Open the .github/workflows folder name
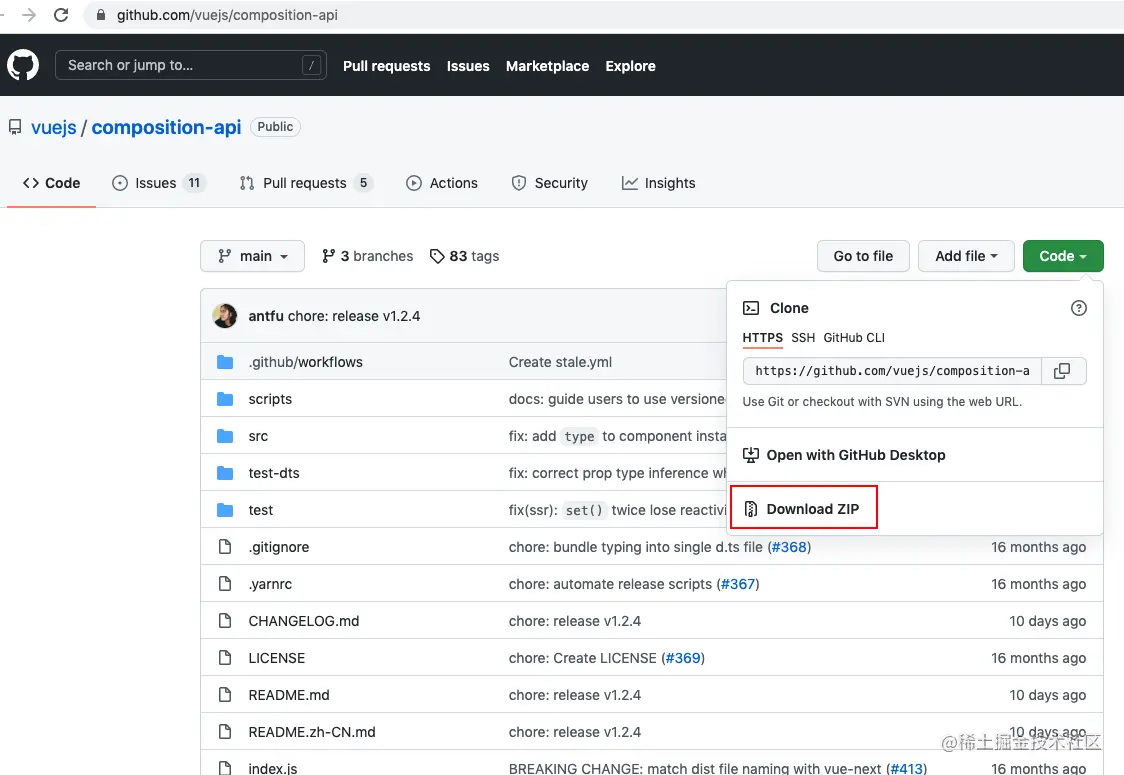Screen dimensions: 1124x775 305,362
